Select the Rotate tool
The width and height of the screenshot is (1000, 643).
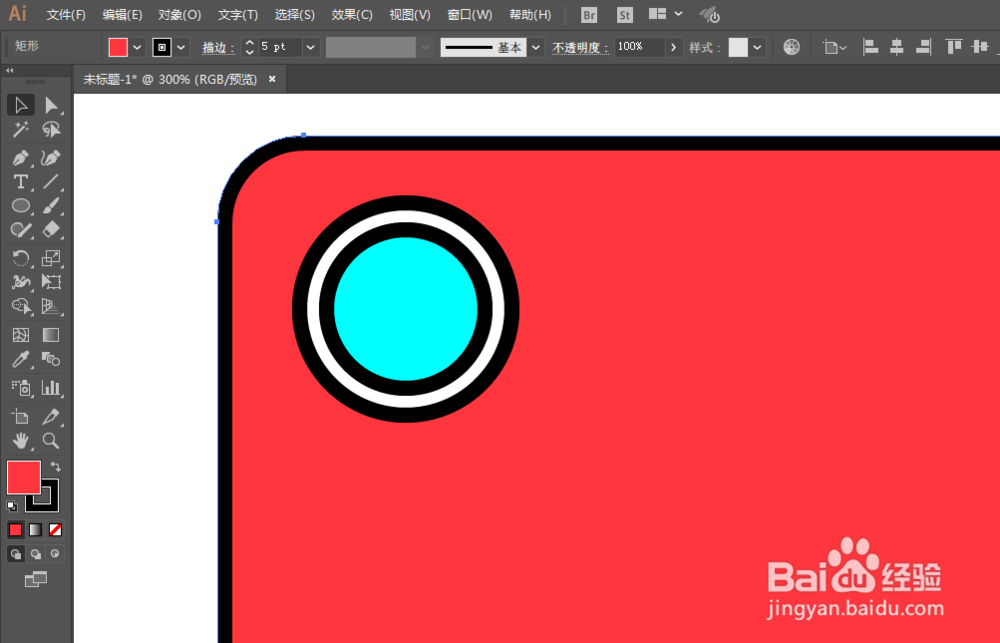(x=20, y=258)
